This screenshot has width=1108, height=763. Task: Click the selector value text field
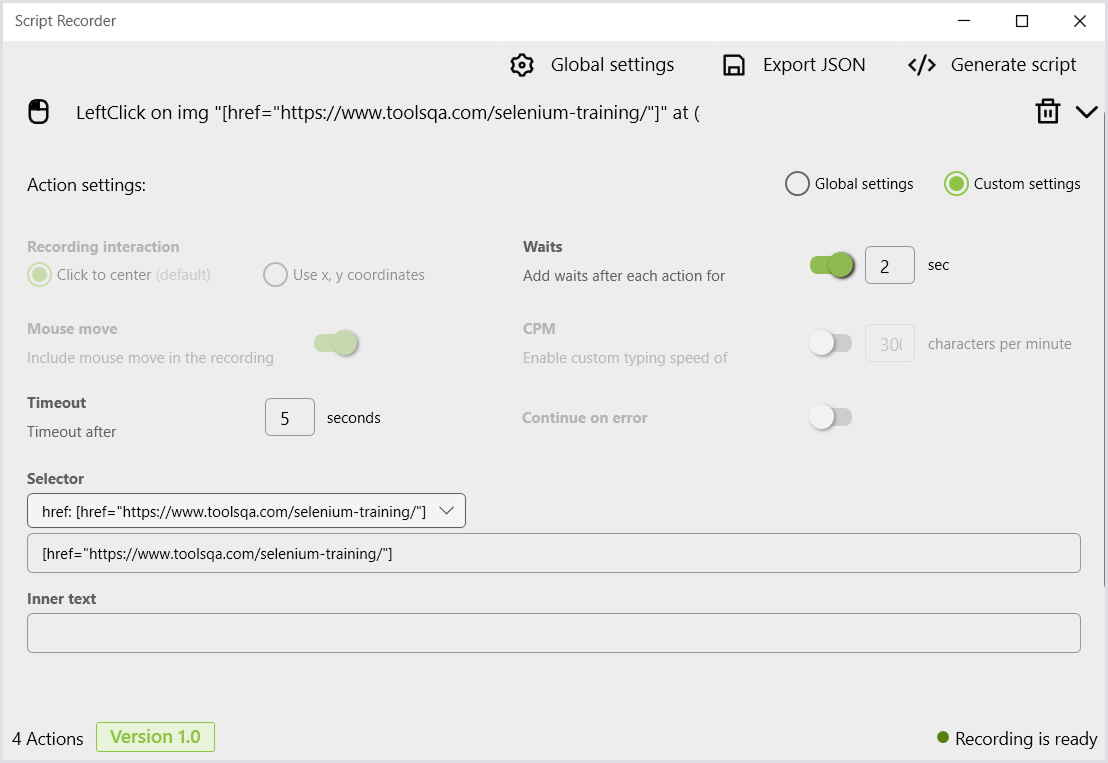point(553,553)
